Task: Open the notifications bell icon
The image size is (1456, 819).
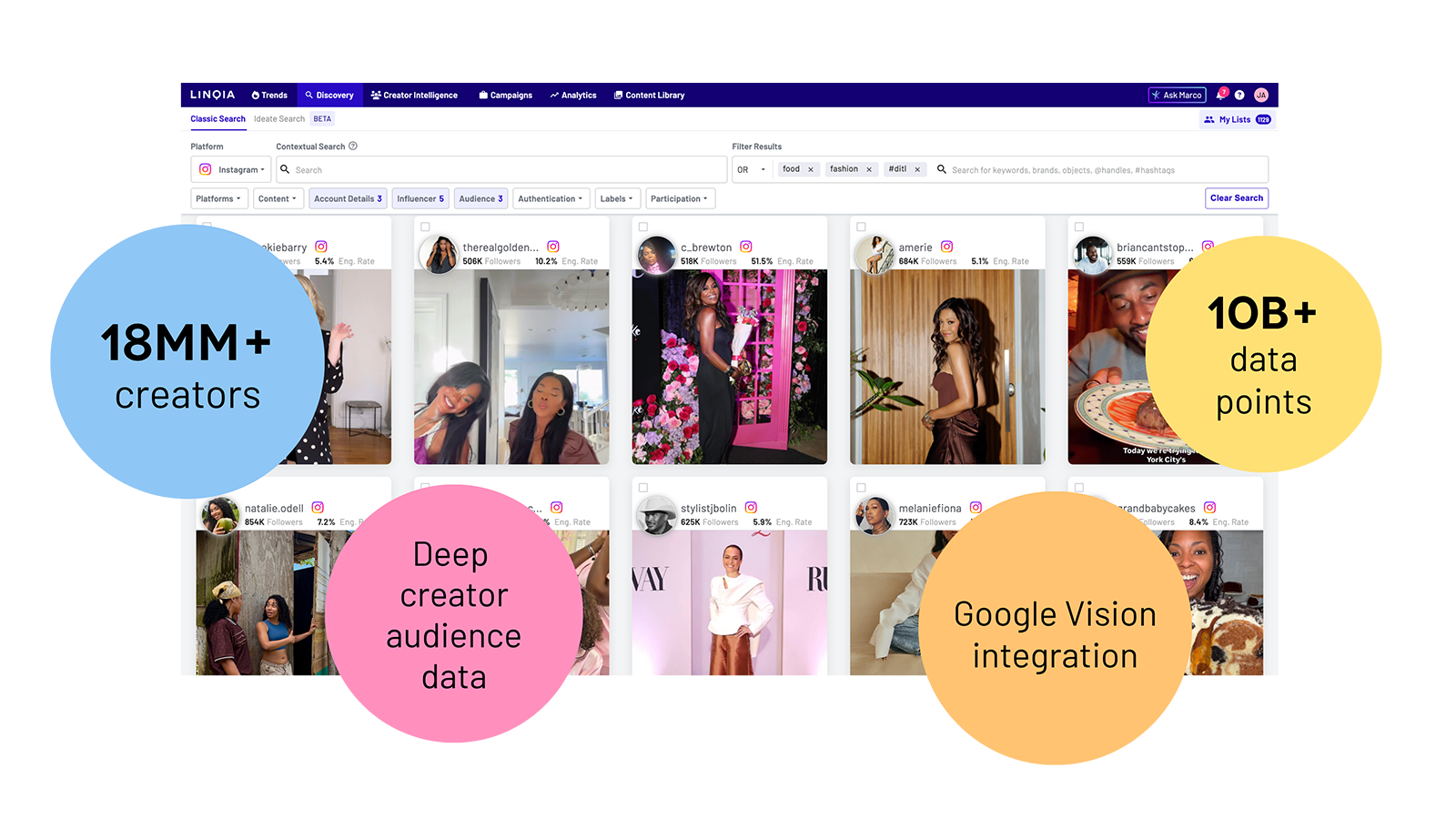Action: point(1221,95)
